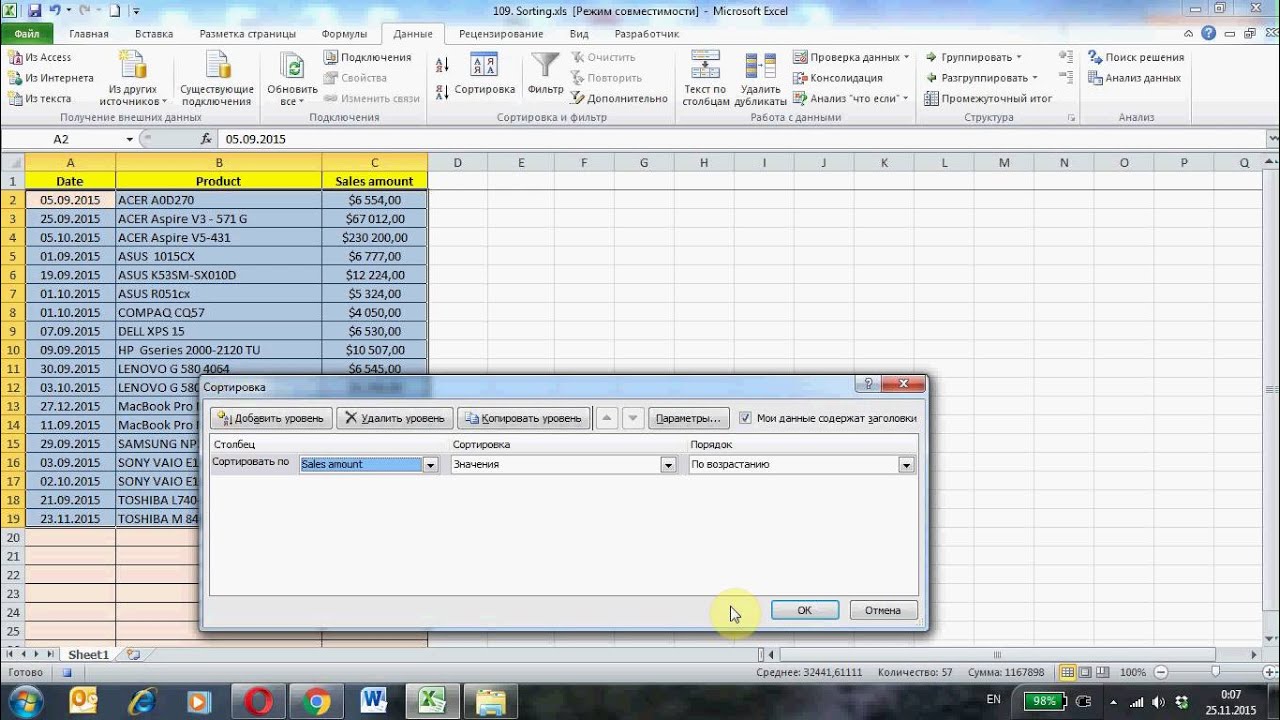Click the undo arrow in quick access toolbar

pyautogui.click(x=55, y=11)
